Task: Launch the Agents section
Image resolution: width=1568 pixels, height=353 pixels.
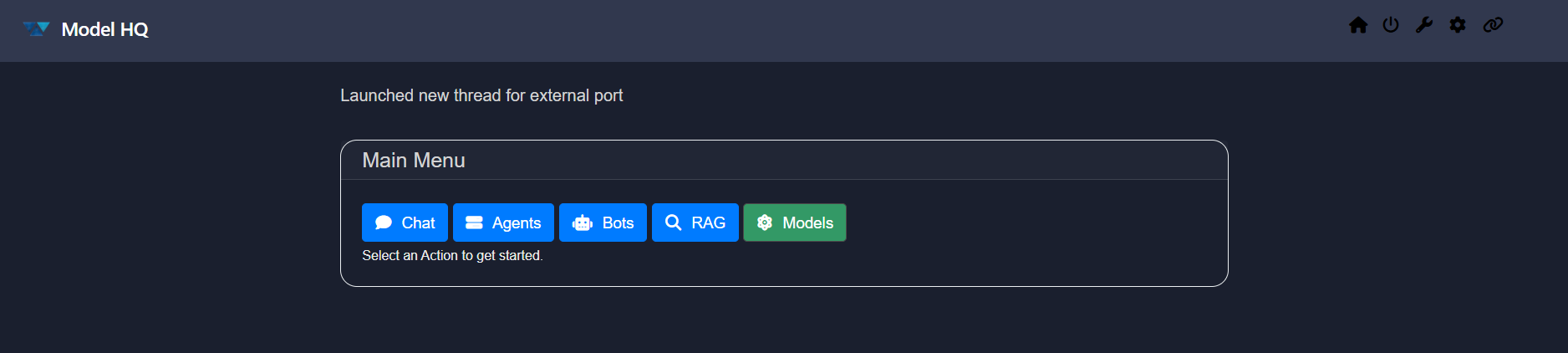Action: tap(503, 223)
